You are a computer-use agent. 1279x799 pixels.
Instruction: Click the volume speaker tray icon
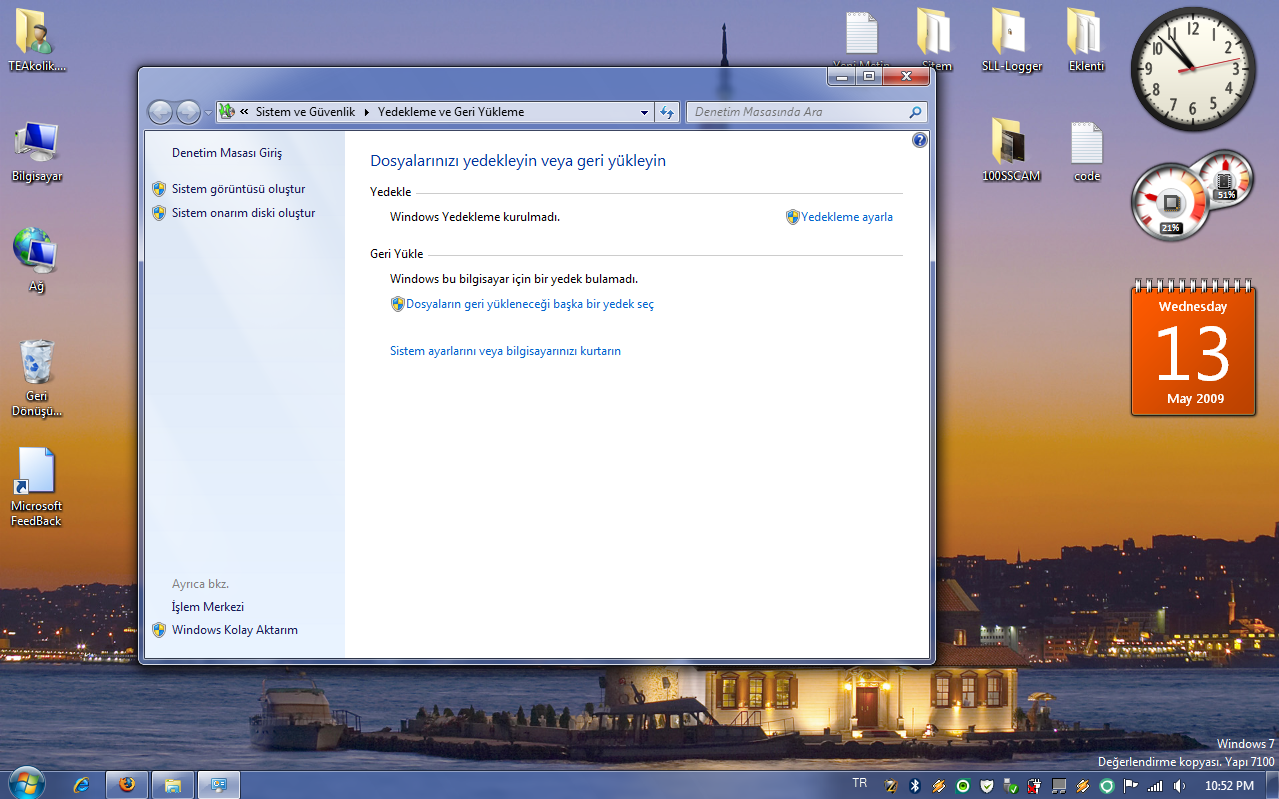click(1180, 786)
